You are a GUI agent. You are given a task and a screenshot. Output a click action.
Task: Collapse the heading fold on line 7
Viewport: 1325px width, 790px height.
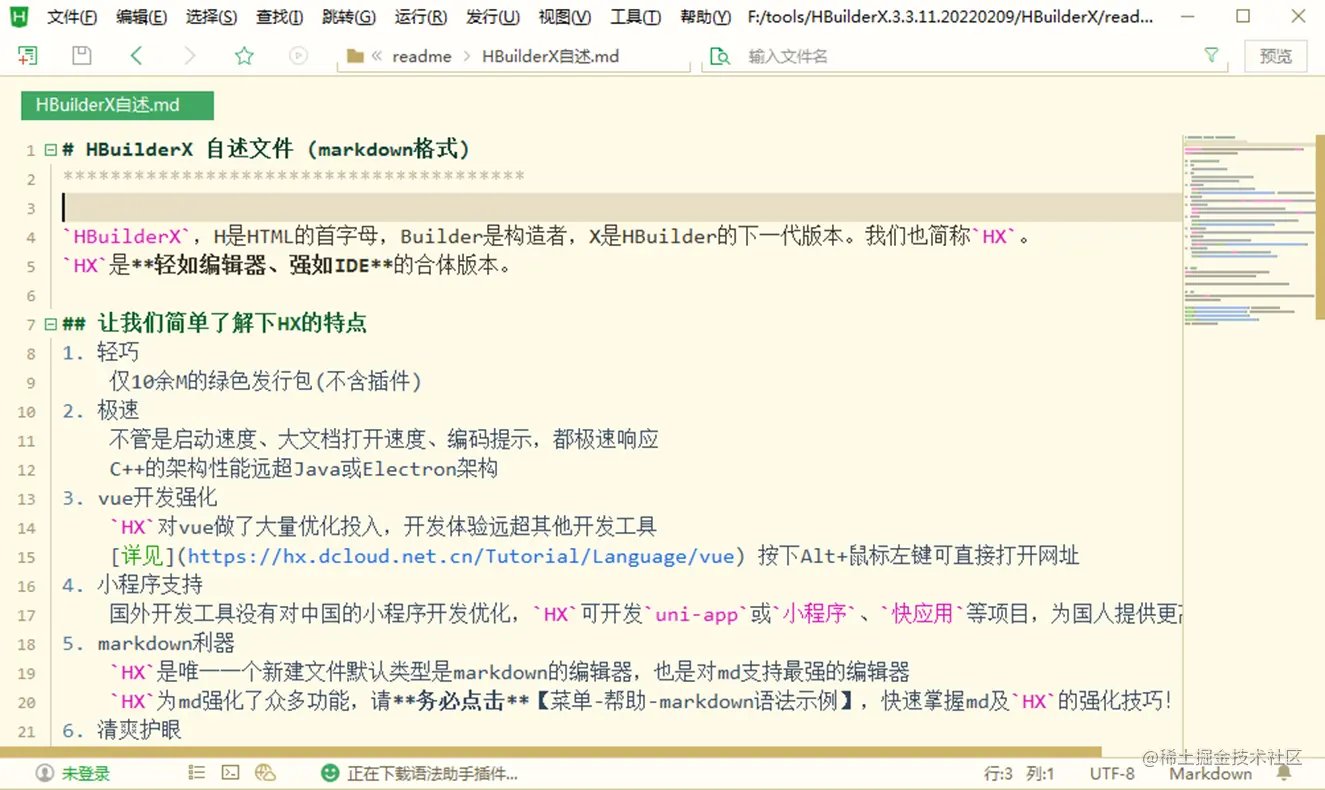pos(50,324)
